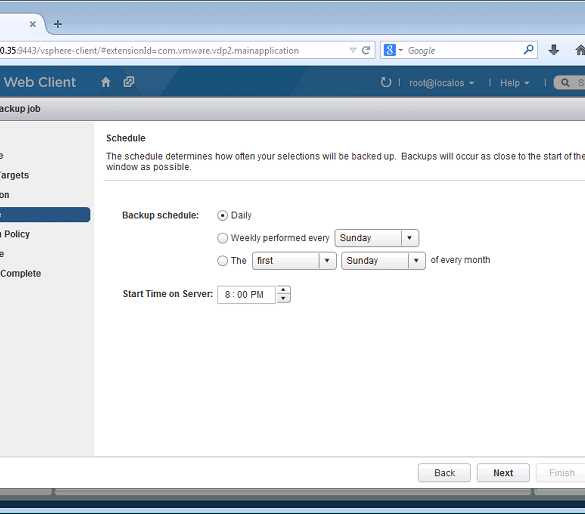Refresh the vSphere Web Client
Screen dimensions: 585x514
coord(386,82)
